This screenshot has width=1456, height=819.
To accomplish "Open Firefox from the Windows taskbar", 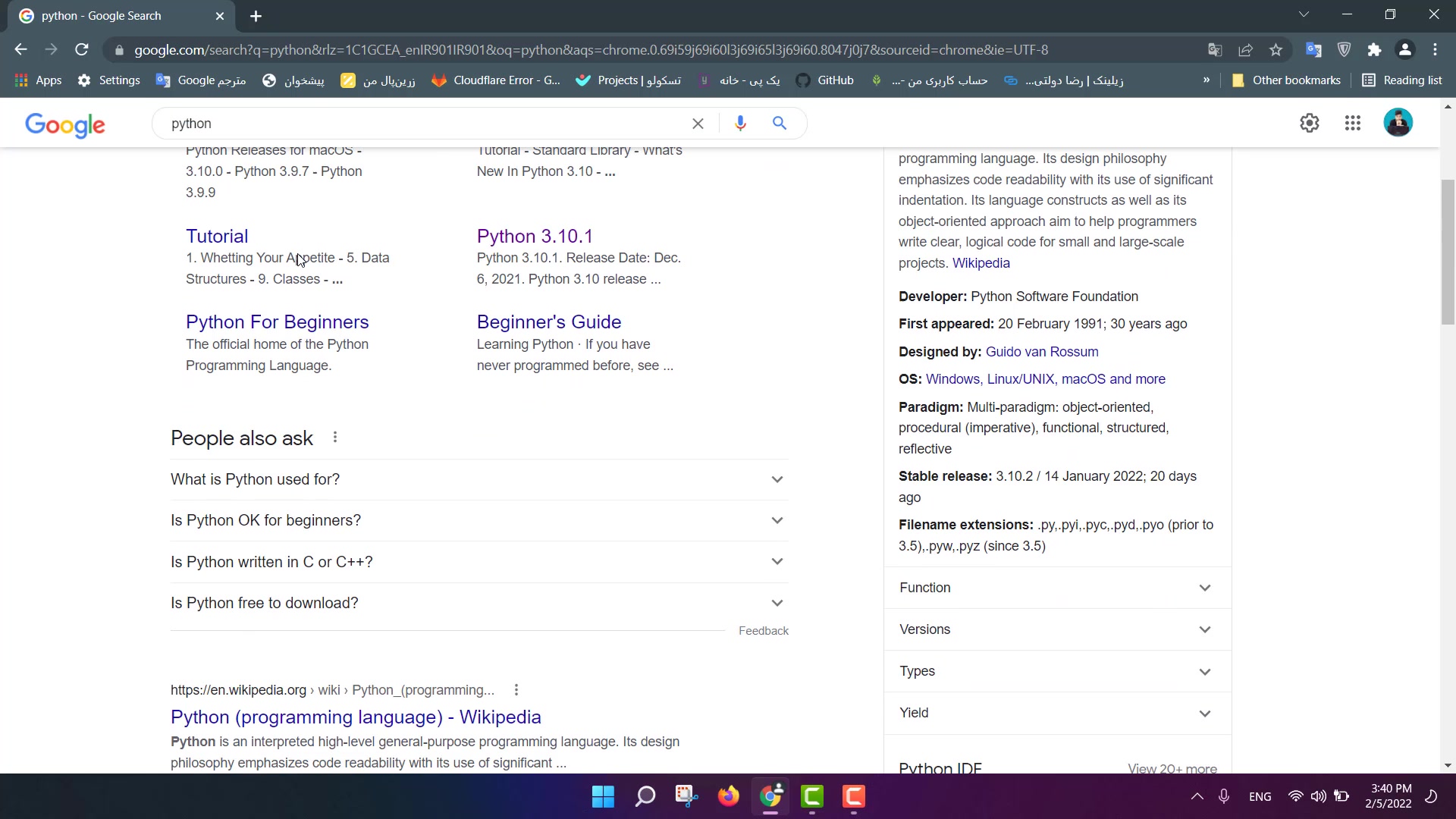I will [728, 796].
